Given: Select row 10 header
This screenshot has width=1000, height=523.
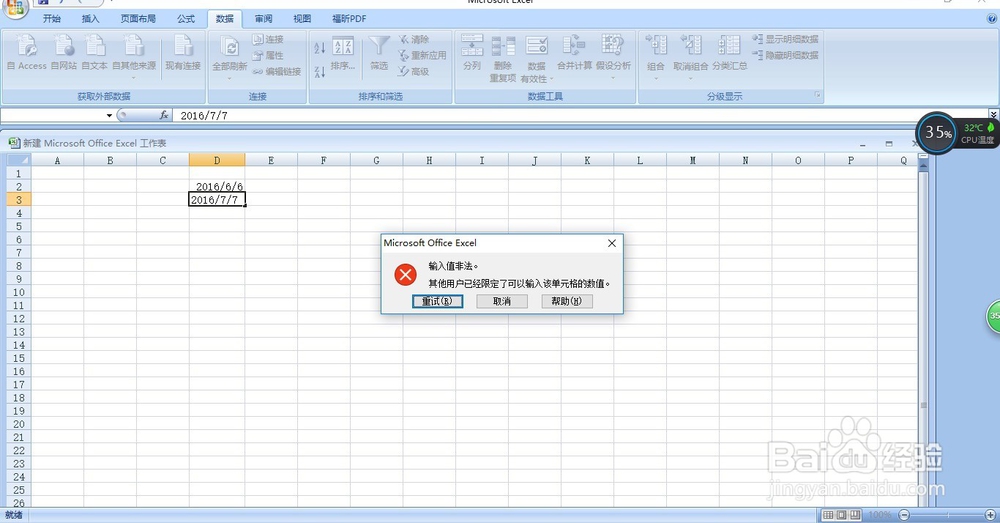Looking at the screenshot, I should [18, 292].
